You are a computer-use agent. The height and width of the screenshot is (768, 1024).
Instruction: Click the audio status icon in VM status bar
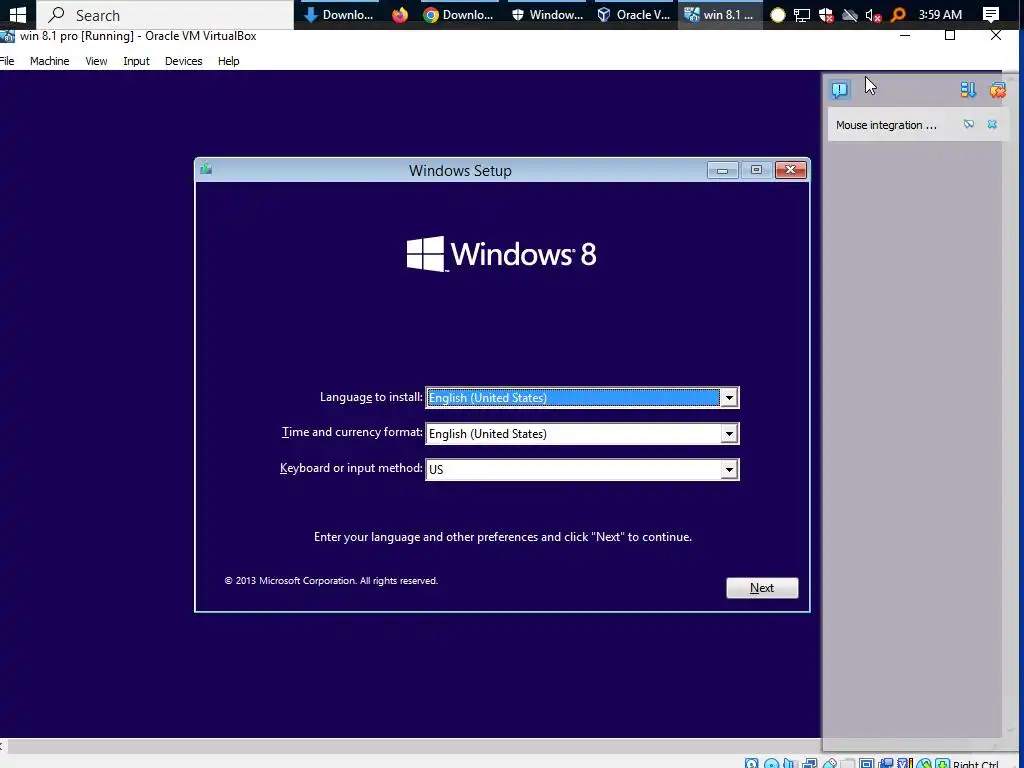(791, 763)
